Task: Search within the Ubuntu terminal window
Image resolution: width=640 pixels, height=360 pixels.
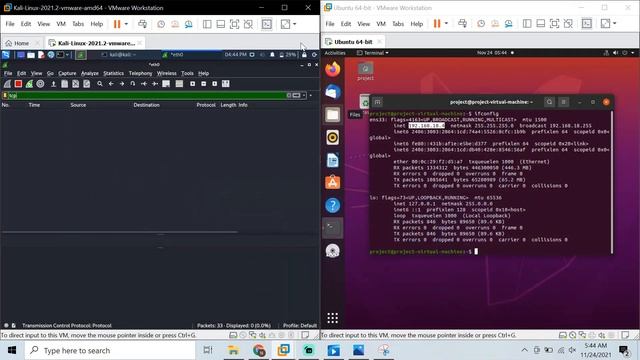Action: pyautogui.click(x=549, y=102)
